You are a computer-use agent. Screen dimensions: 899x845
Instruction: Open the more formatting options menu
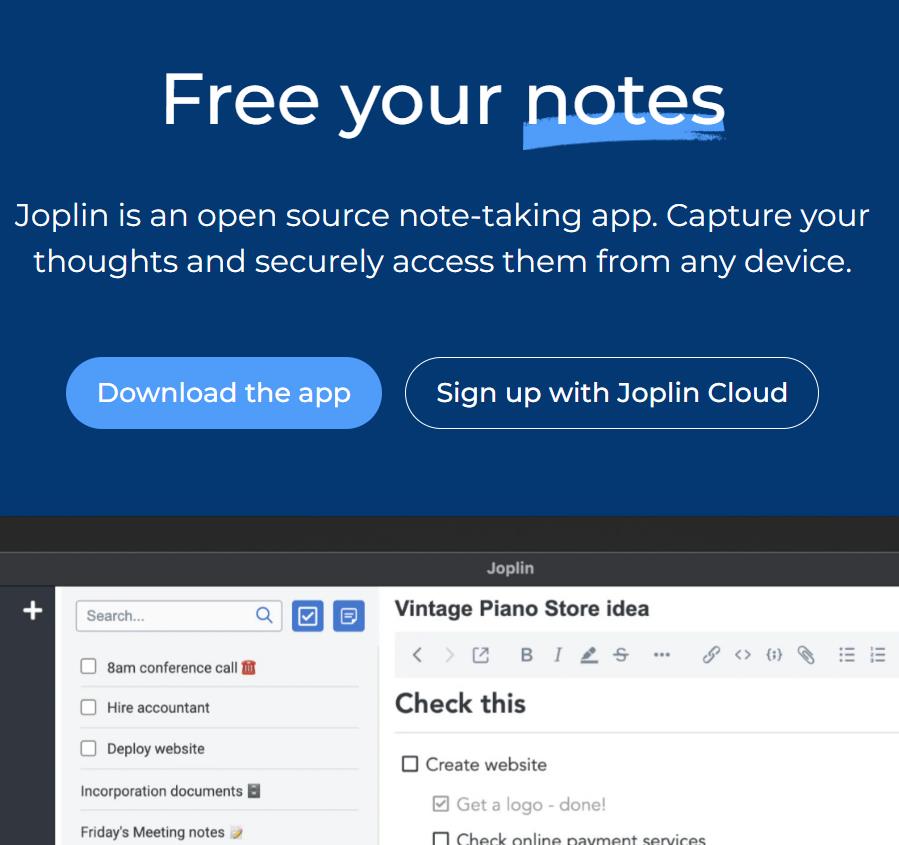[662, 655]
